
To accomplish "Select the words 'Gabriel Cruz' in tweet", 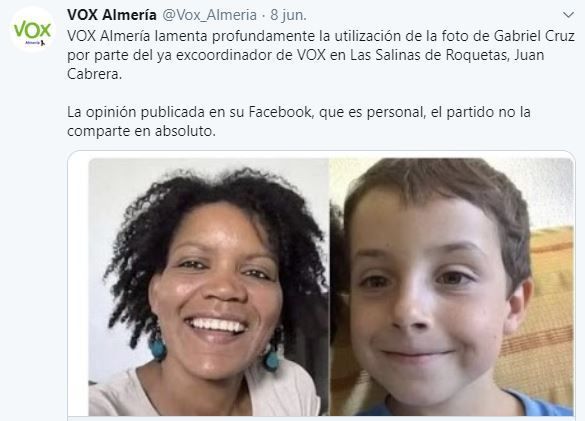I will pos(534,36).
